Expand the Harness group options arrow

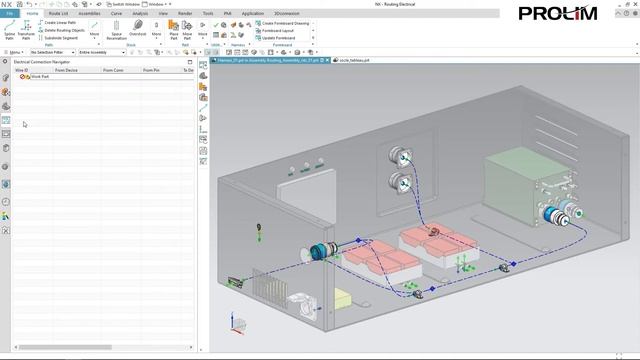(x=249, y=44)
